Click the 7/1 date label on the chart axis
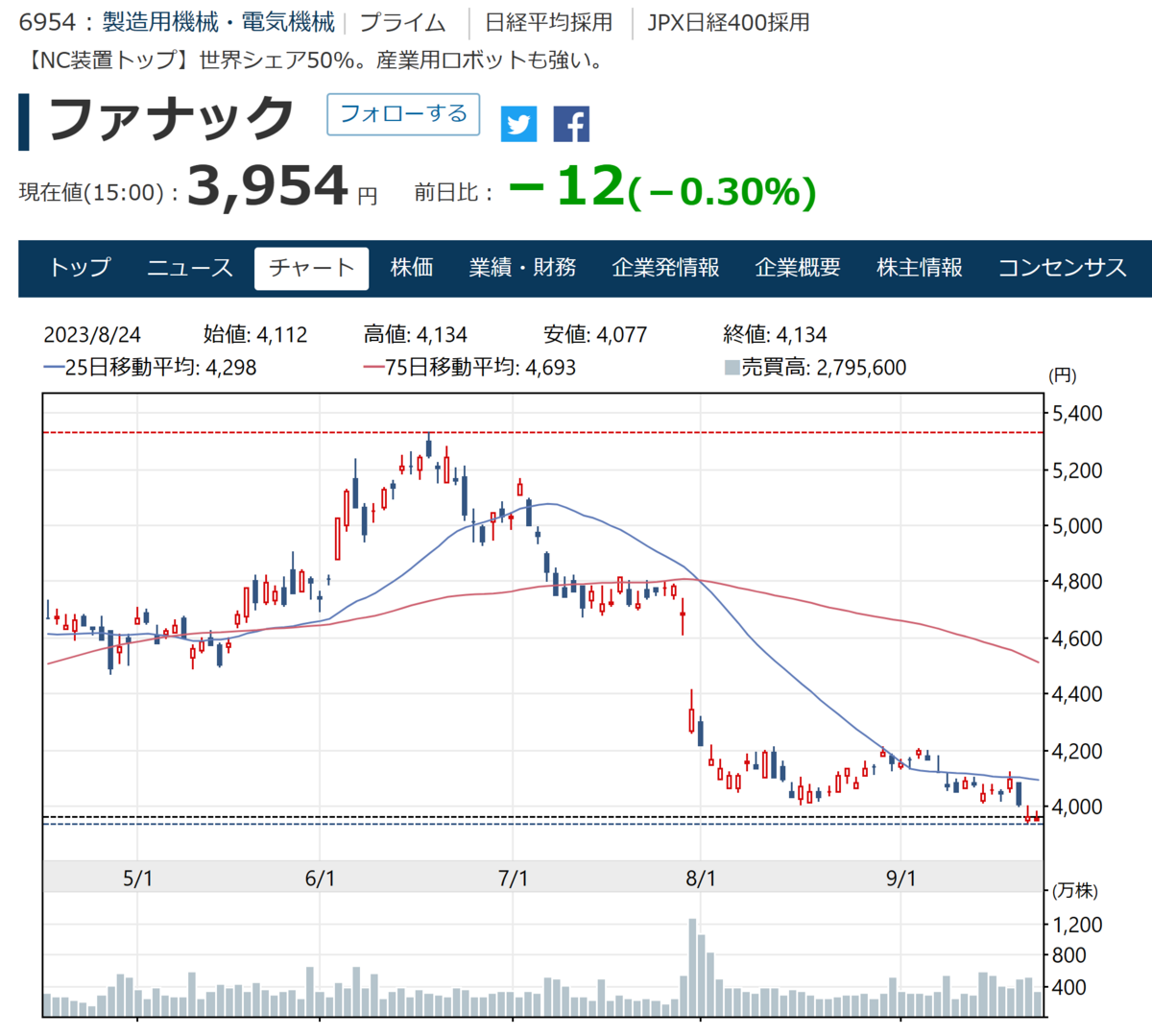1152x1036 pixels. (x=514, y=879)
